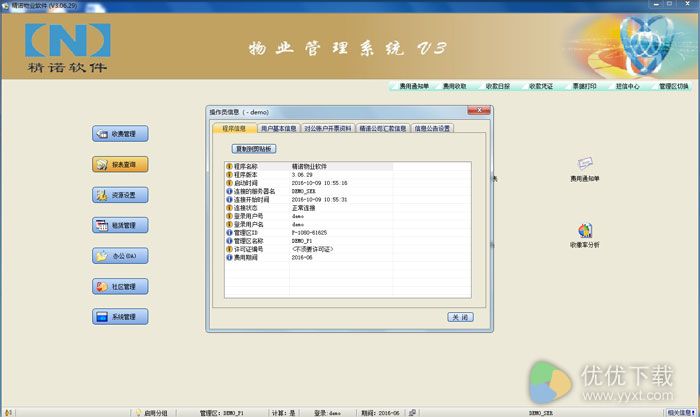Open 资源设置 module button
The image size is (700, 417).
click(120, 195)
